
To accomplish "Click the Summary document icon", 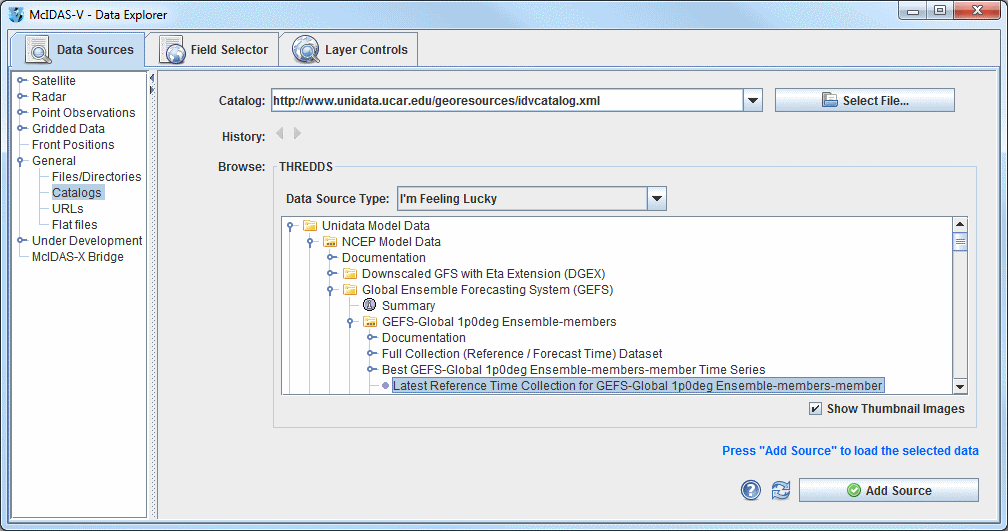I will coord(370,305).
